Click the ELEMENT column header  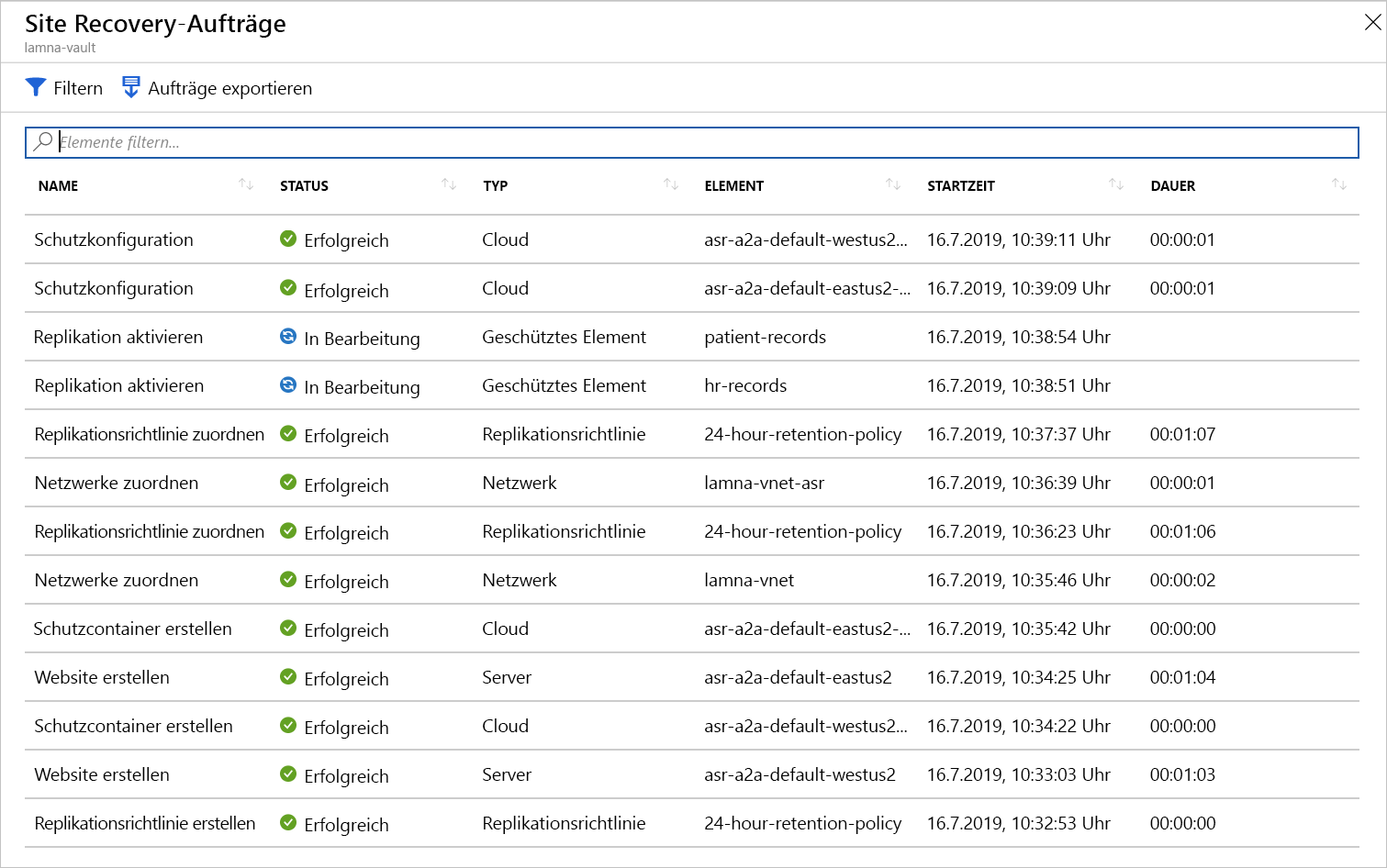click(734, 185)
